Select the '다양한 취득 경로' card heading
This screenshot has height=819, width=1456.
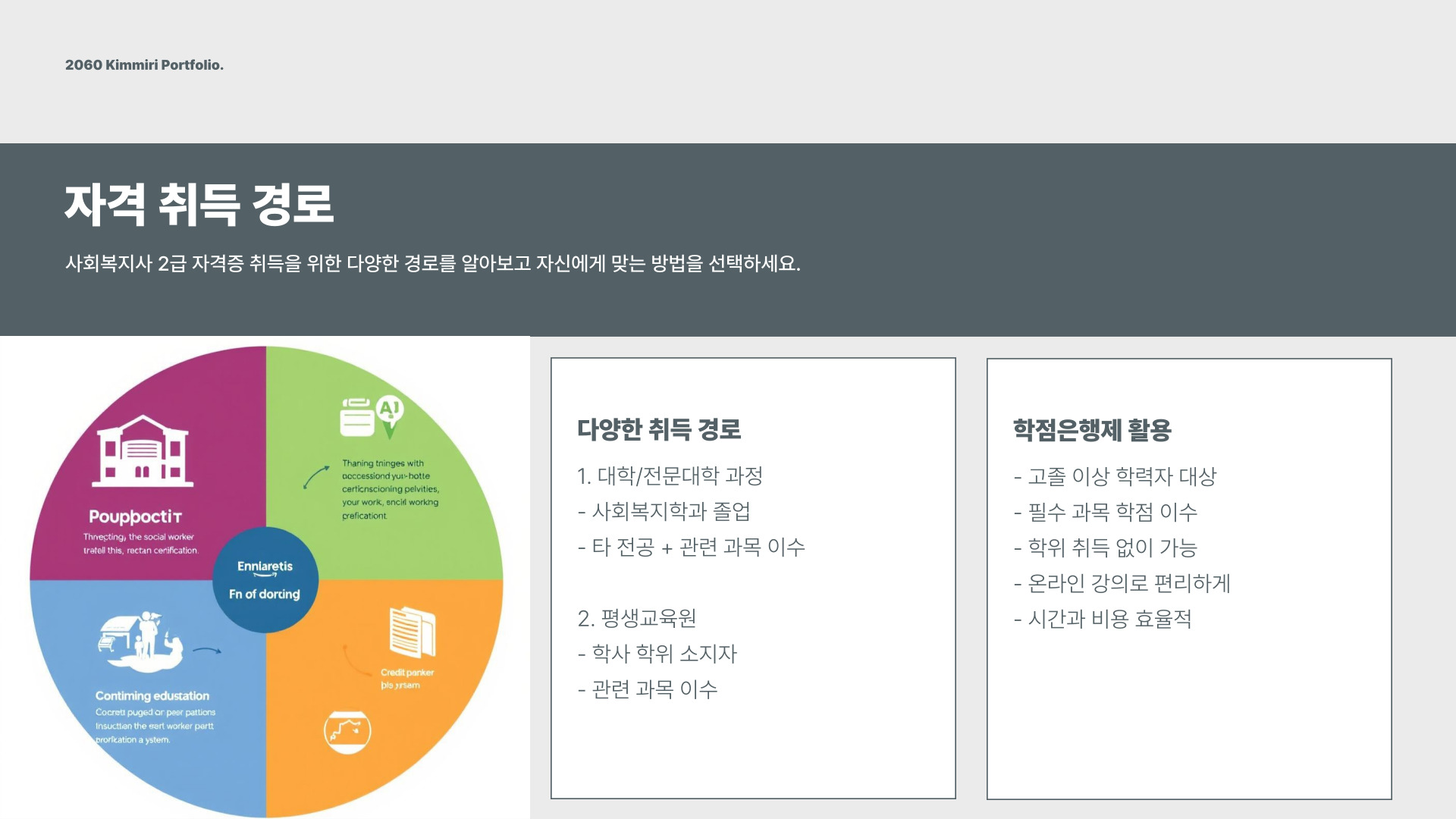pyautogui.click(x=658, y=429)
